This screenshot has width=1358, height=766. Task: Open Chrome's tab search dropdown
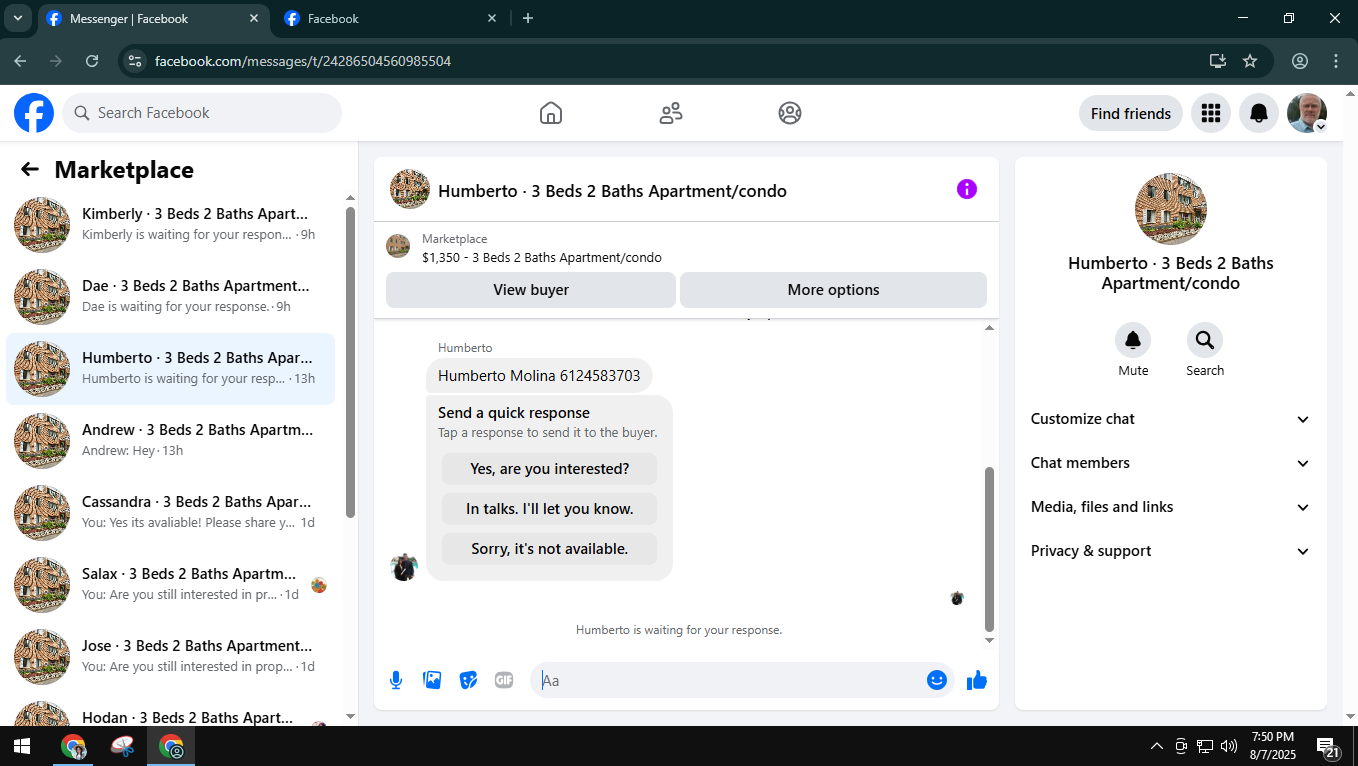[x=17, y=18]
